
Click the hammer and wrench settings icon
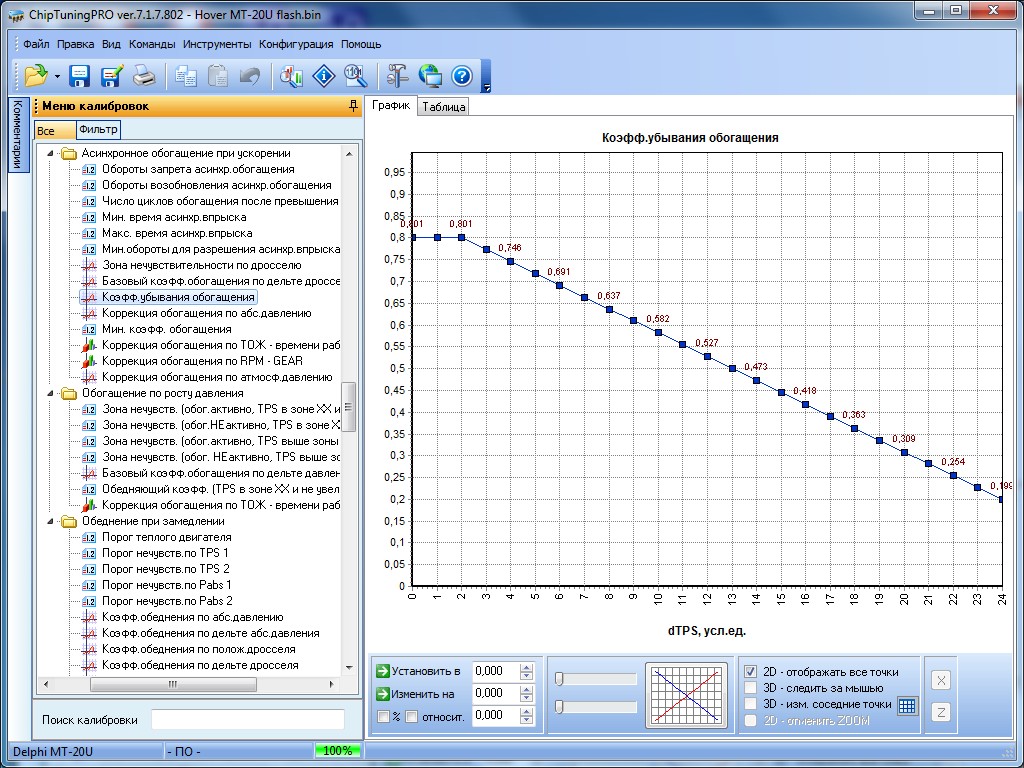pos(398,75)
